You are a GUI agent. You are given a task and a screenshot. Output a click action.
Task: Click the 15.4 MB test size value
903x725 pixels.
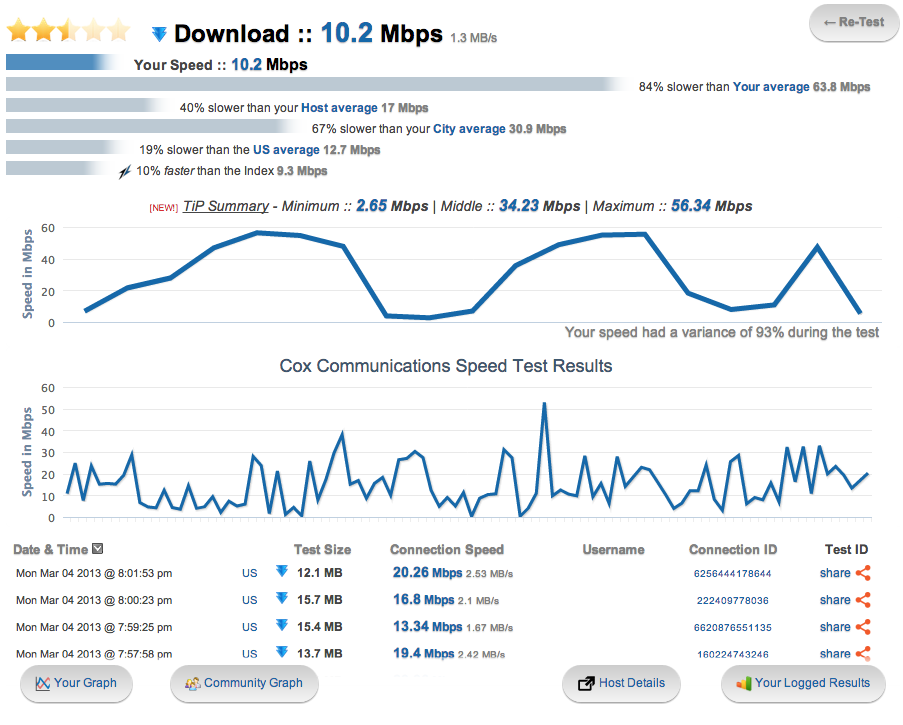pos(320,627)
